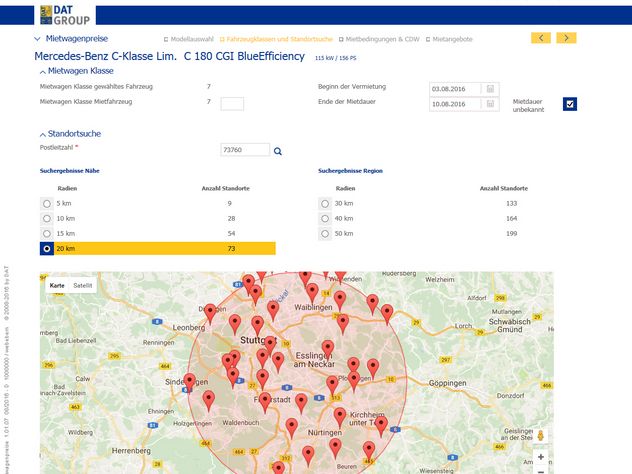Click the 133 locations count value
This screenshot has height=474, width=632.
click(511, 204)
